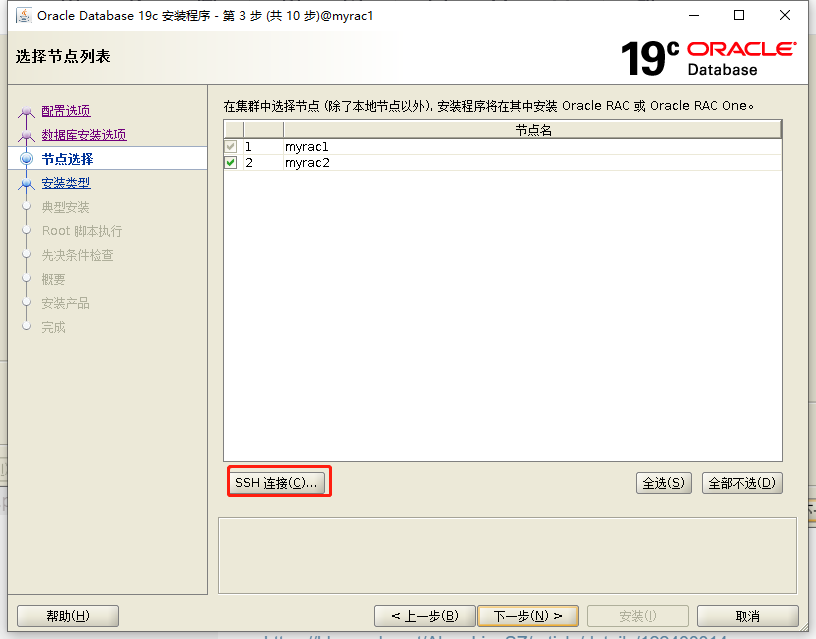Click the step marker beside 安装类型

pos(27,183)
